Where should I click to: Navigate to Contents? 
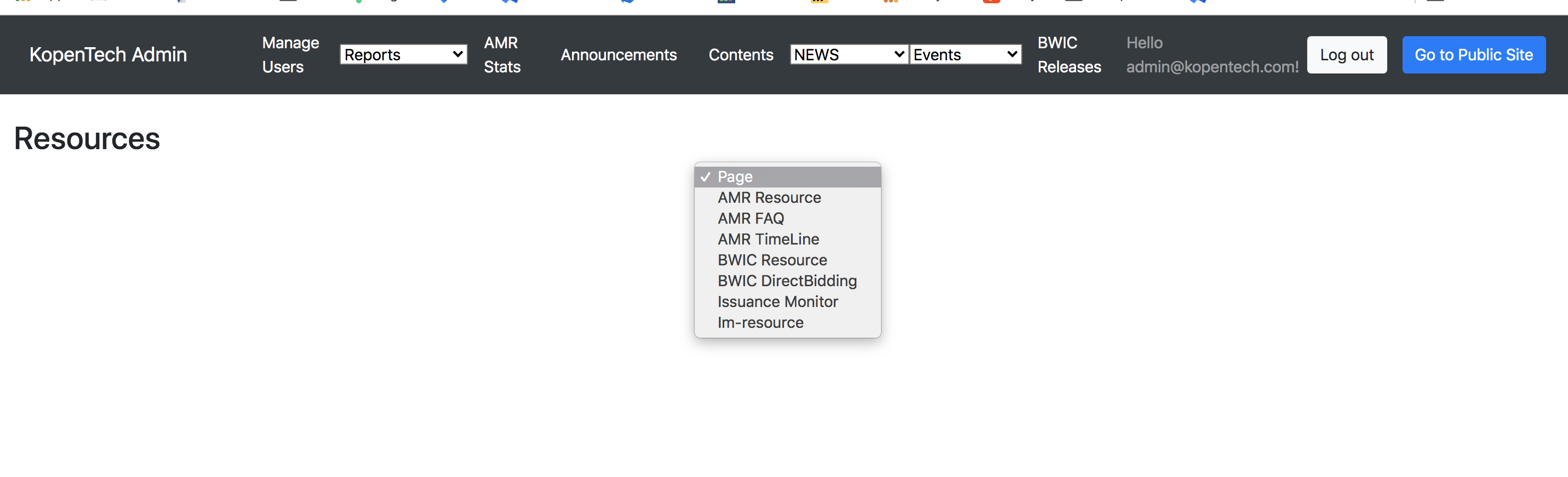pos(740,55)
